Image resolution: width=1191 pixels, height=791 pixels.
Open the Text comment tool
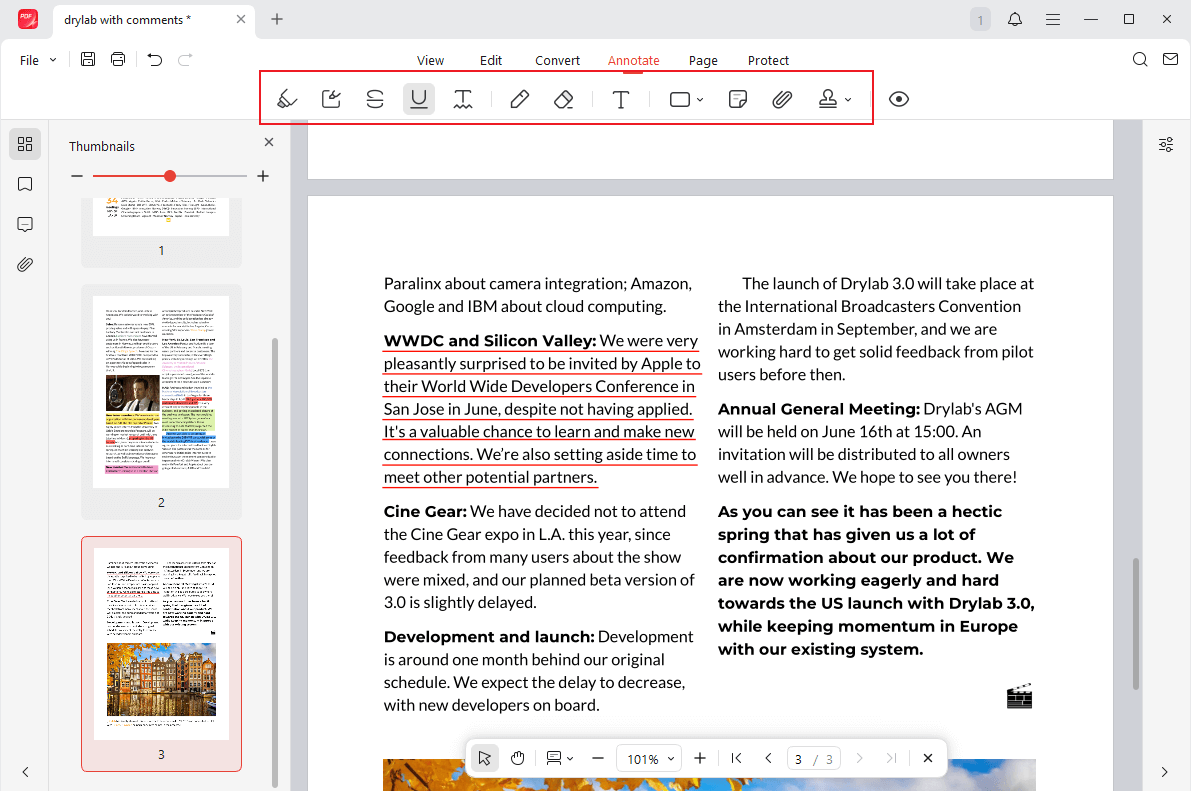click(621, 98)
